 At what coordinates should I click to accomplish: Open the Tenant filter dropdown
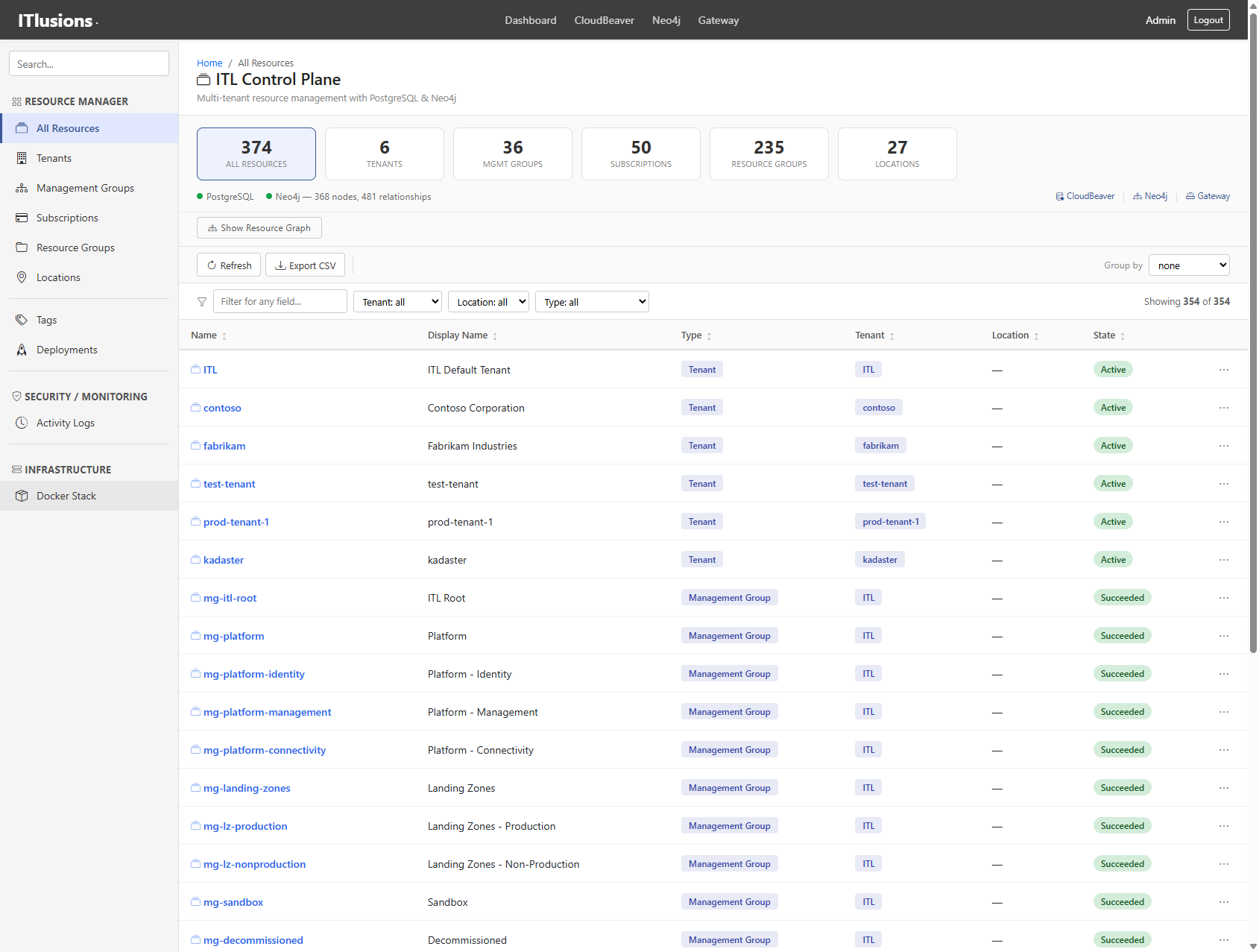click(397, 302)
